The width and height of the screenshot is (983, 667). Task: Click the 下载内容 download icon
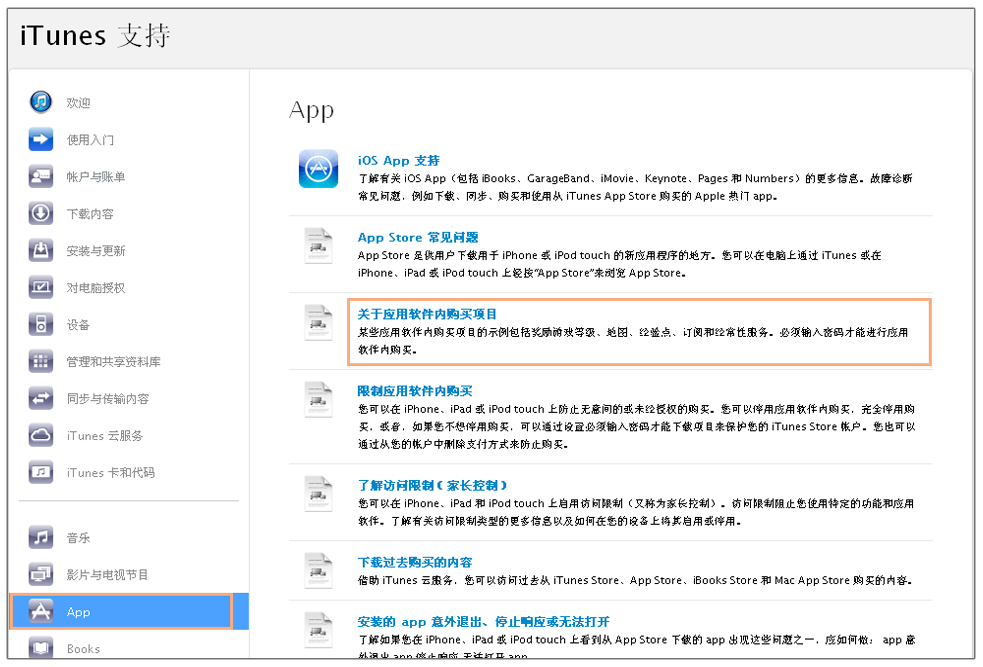click(x=41, y=213)
